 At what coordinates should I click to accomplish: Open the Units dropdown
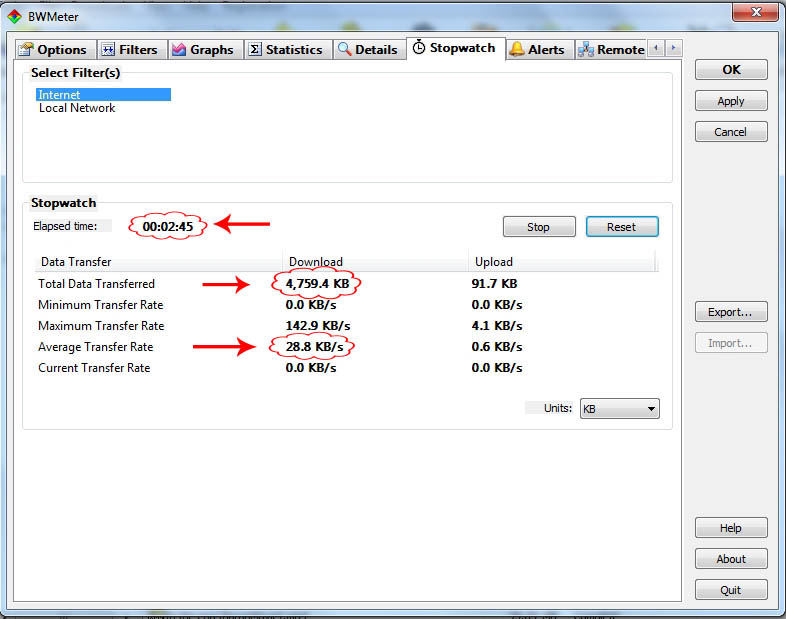[x=620, y=408]
